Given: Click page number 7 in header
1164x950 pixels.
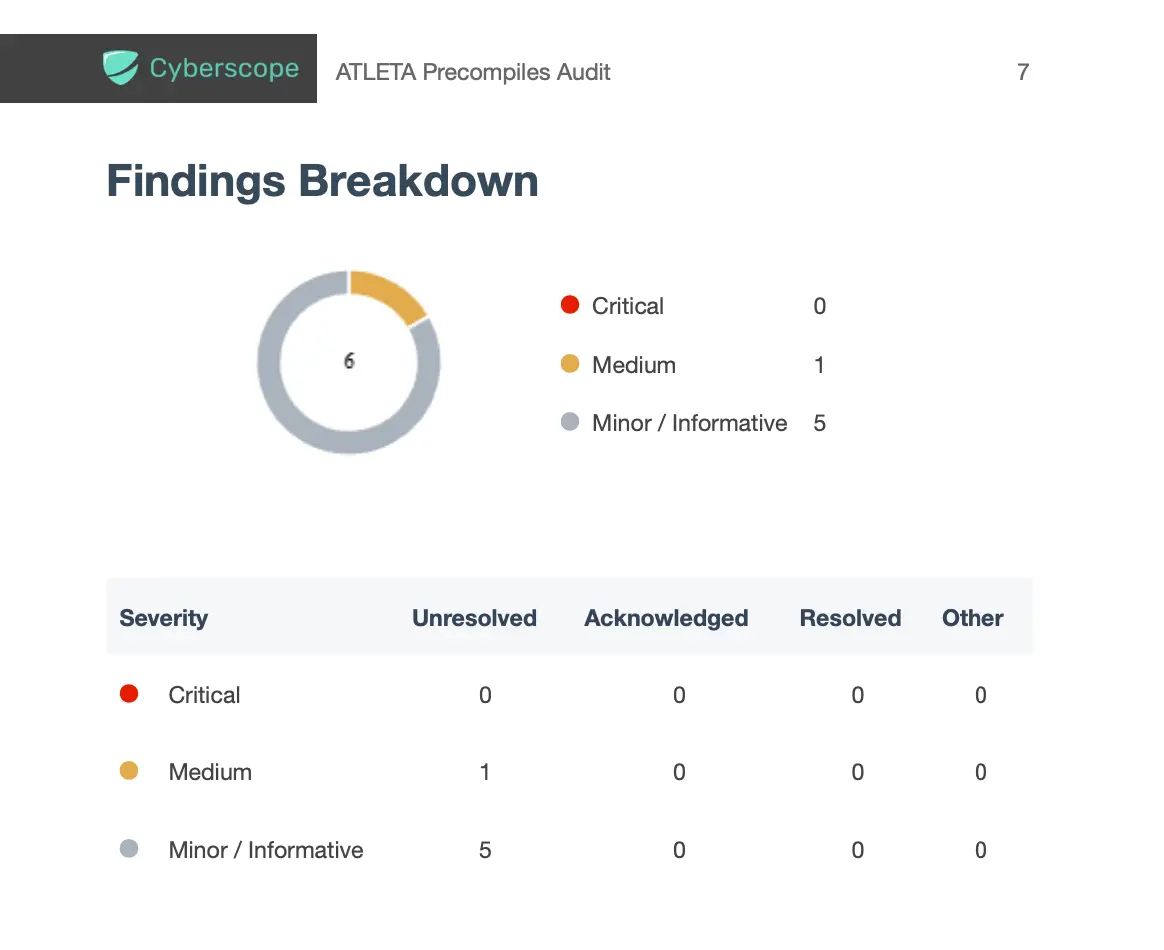Looking at the screenshot, I should click(1023, 72).
